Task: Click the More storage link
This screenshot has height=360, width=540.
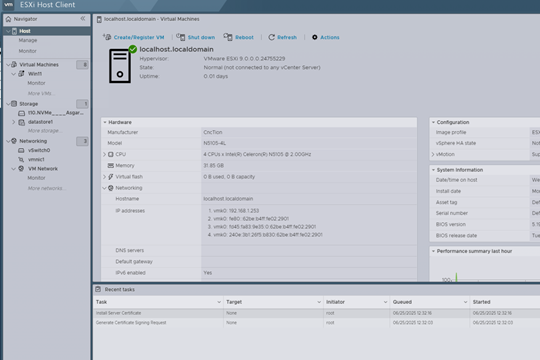Action: pyautogui.click(x=45, y=131)
